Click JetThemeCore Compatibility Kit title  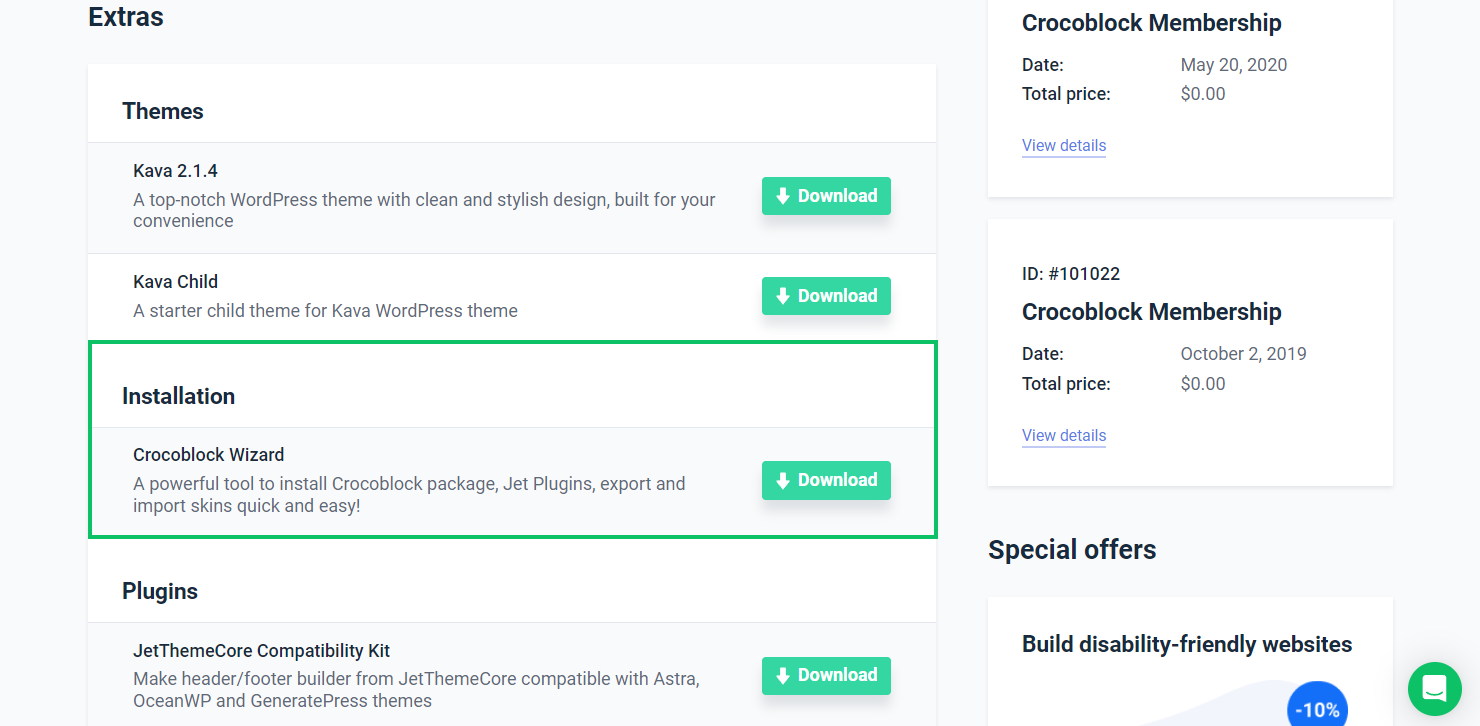click(262, 651)
